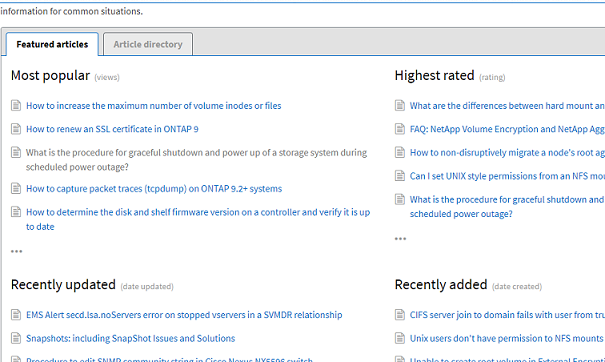
Task: Click the '(rating)' label next to Highest rated
Action: pos(492,78)
